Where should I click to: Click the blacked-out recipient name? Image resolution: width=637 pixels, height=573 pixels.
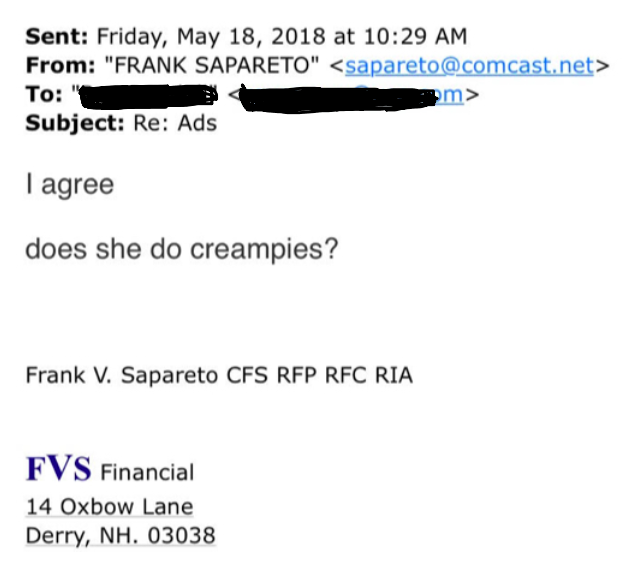click(148, 96)
